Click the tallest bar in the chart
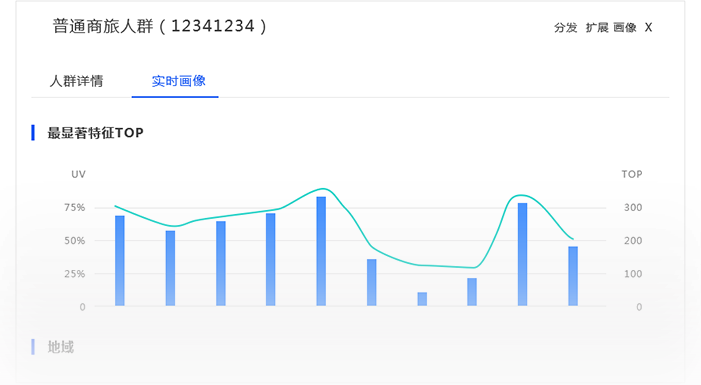The width and height of the screenshot is (701, 385). pos(321,251)
